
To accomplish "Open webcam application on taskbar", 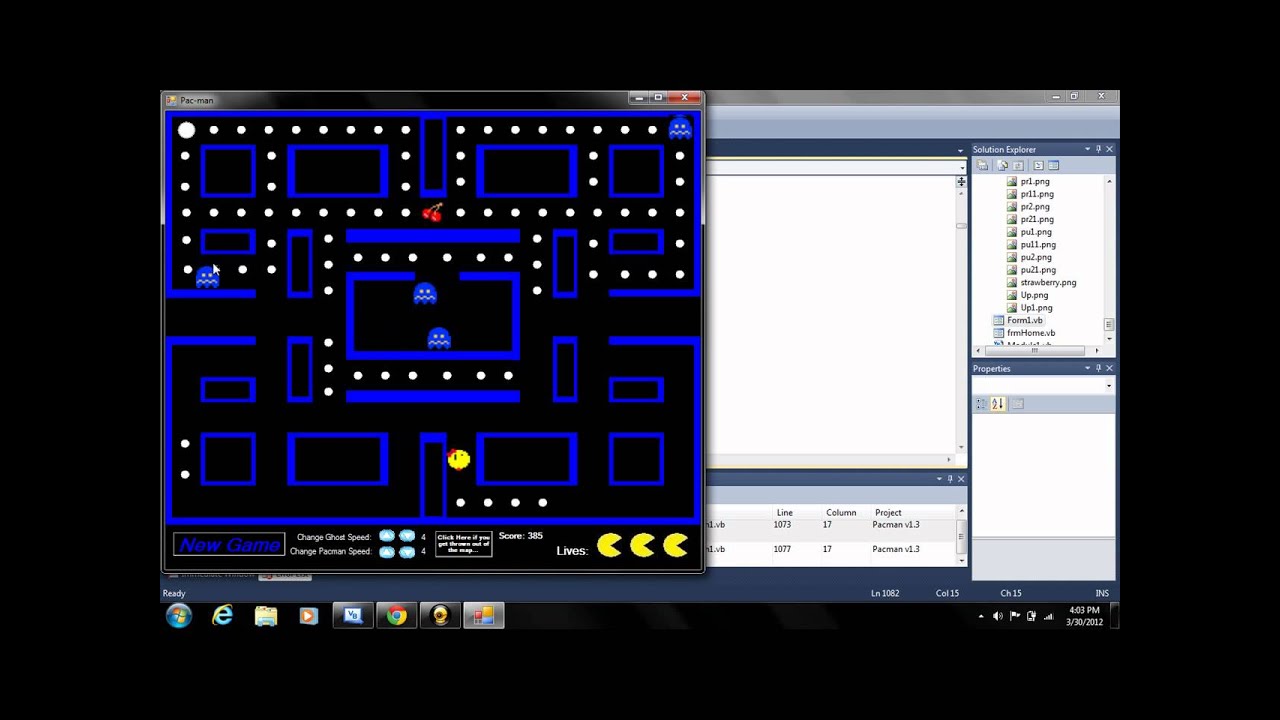I will 440,616.
